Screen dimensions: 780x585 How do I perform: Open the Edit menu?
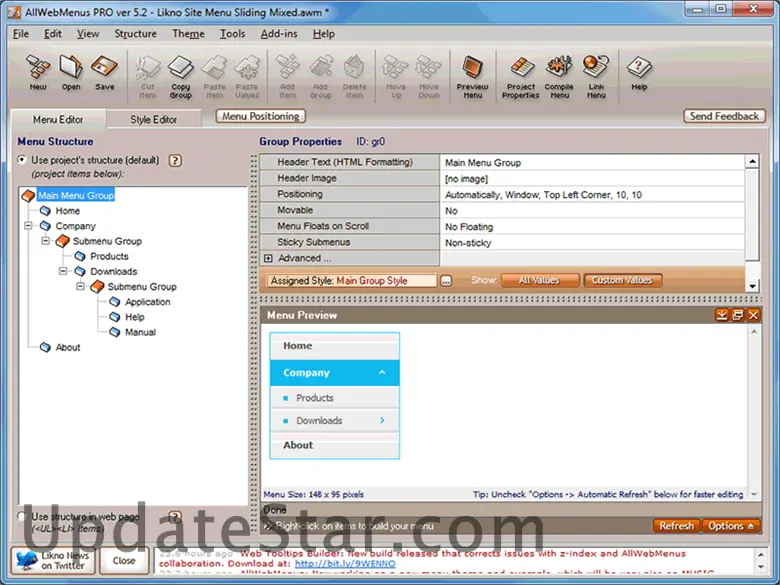(x=53, y=34)
